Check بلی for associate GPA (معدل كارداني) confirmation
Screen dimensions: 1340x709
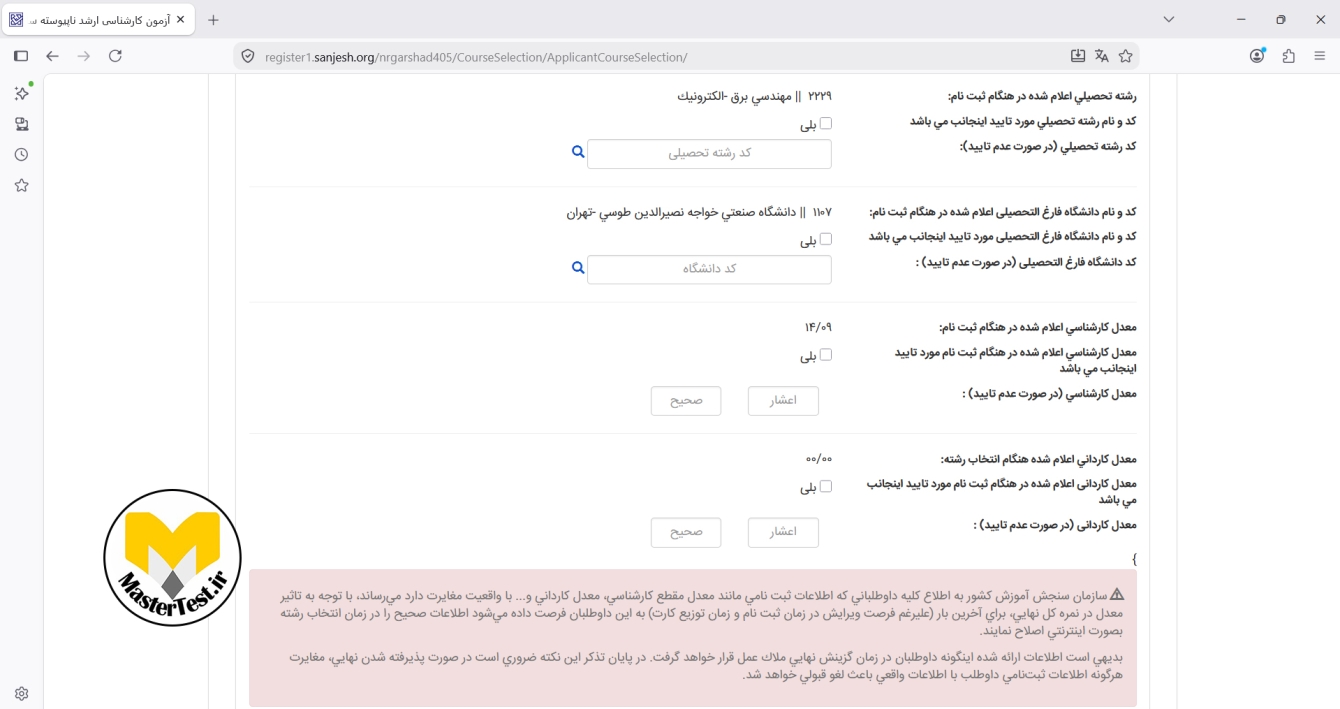click(825, 487)
